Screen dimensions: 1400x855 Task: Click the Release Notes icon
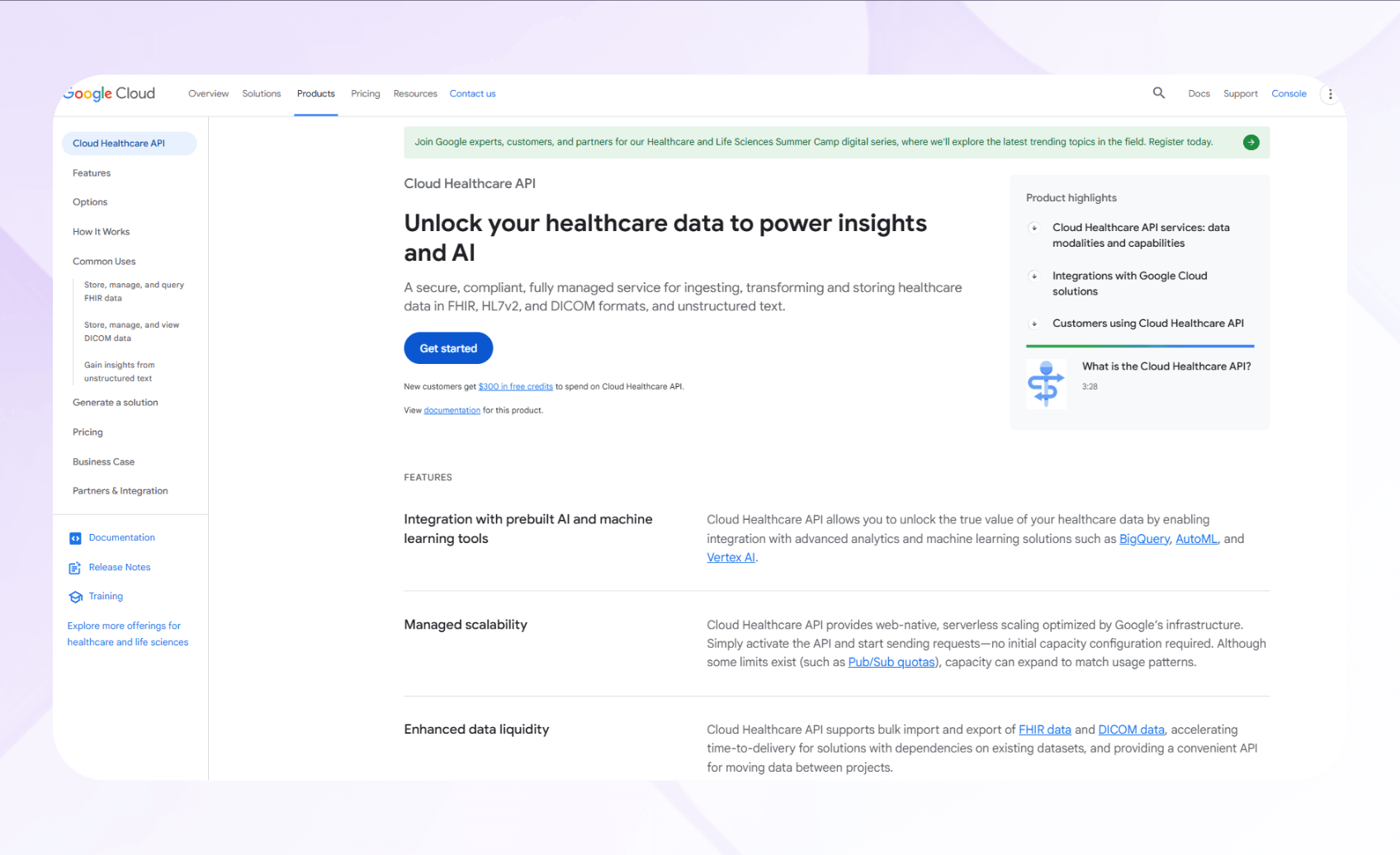[75, 568]
